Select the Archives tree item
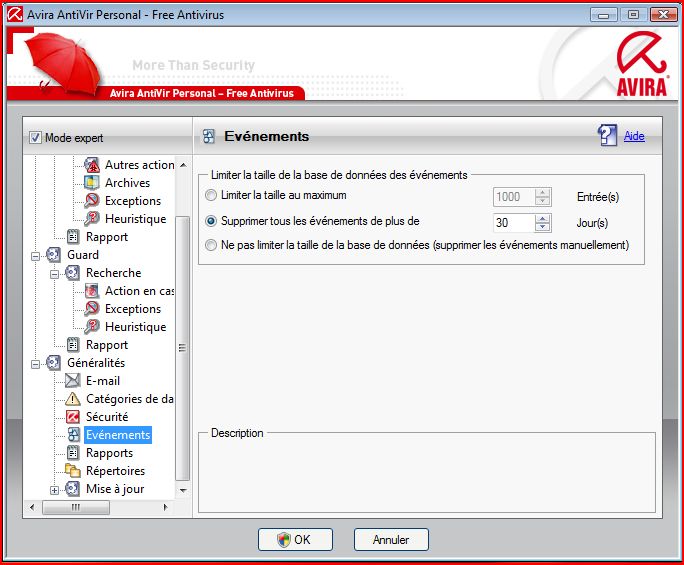 [x=127, y=183]
